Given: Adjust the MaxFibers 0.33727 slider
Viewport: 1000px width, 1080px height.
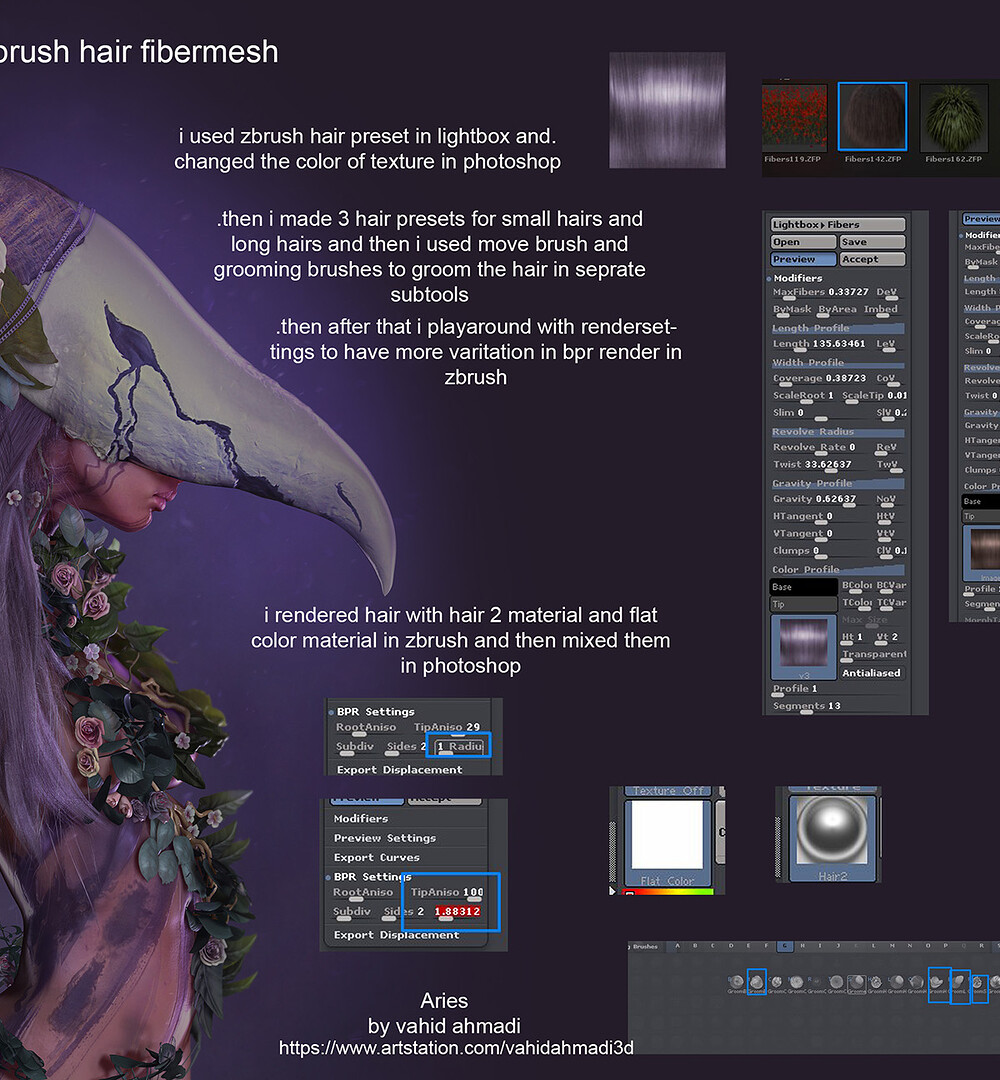Looking at the screenshot, I should click(822, 293).
